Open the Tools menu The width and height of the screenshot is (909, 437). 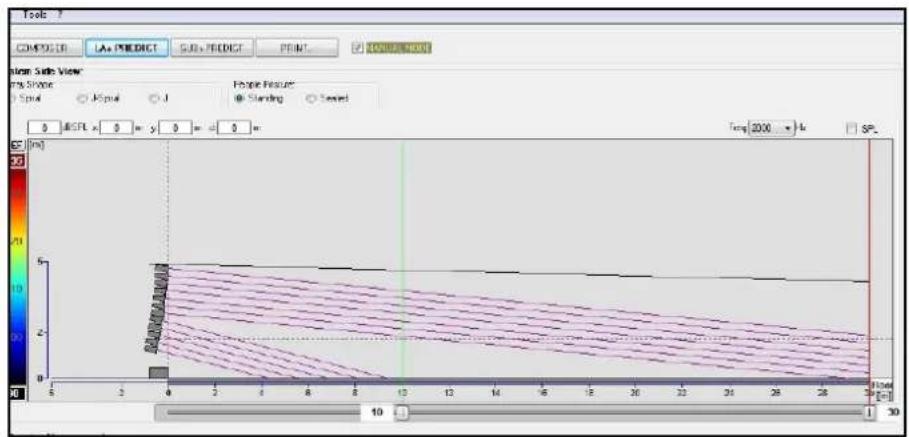pyautogui.click(x=34, y=14)
